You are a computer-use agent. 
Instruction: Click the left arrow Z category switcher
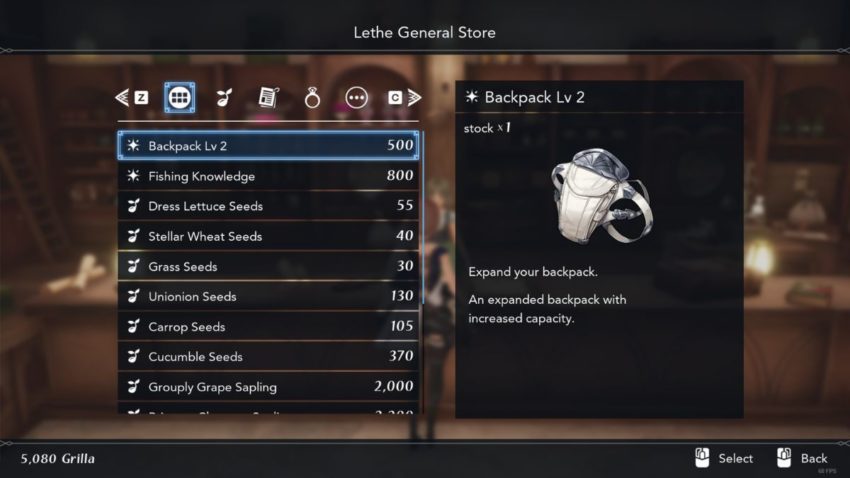[132, 98]
